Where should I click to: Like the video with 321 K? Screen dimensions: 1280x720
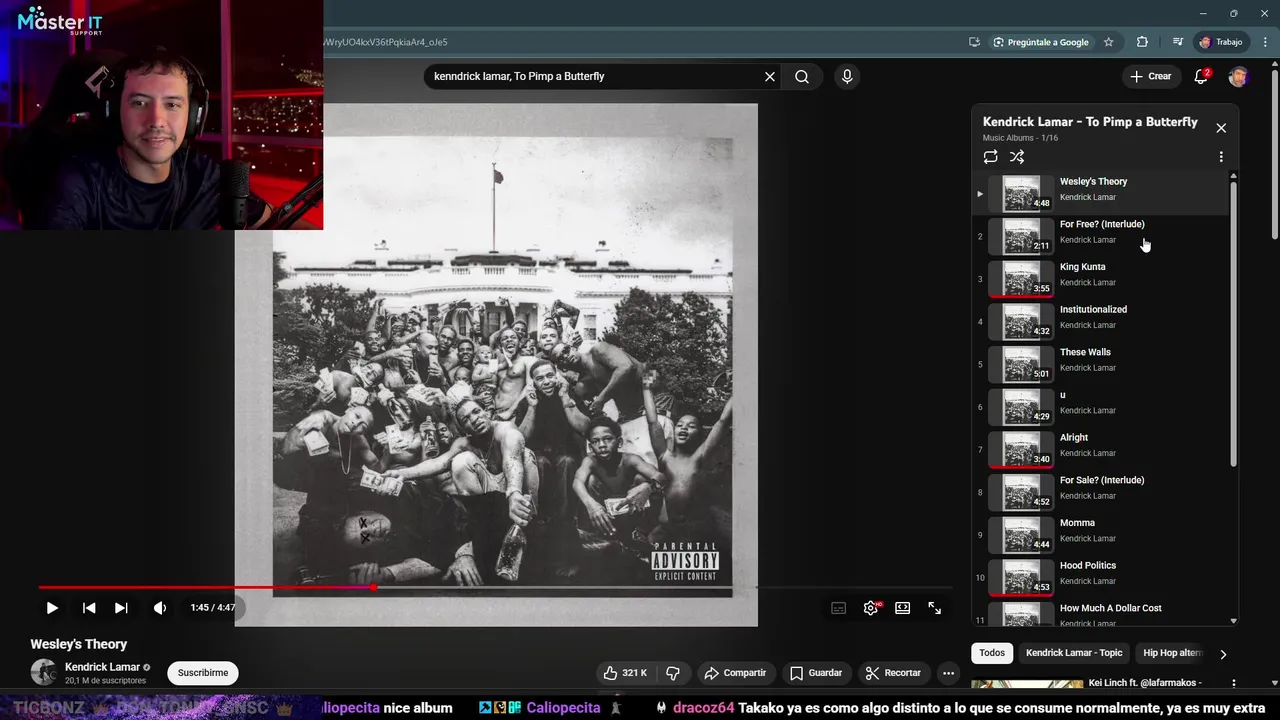pos(625,673)
